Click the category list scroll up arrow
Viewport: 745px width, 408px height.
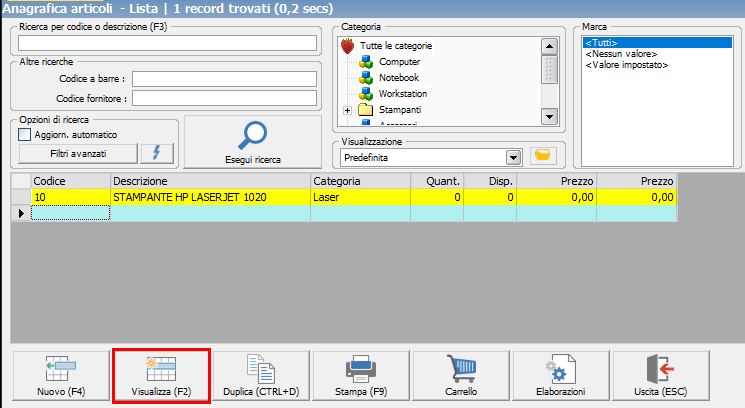(x=549, y=47)
